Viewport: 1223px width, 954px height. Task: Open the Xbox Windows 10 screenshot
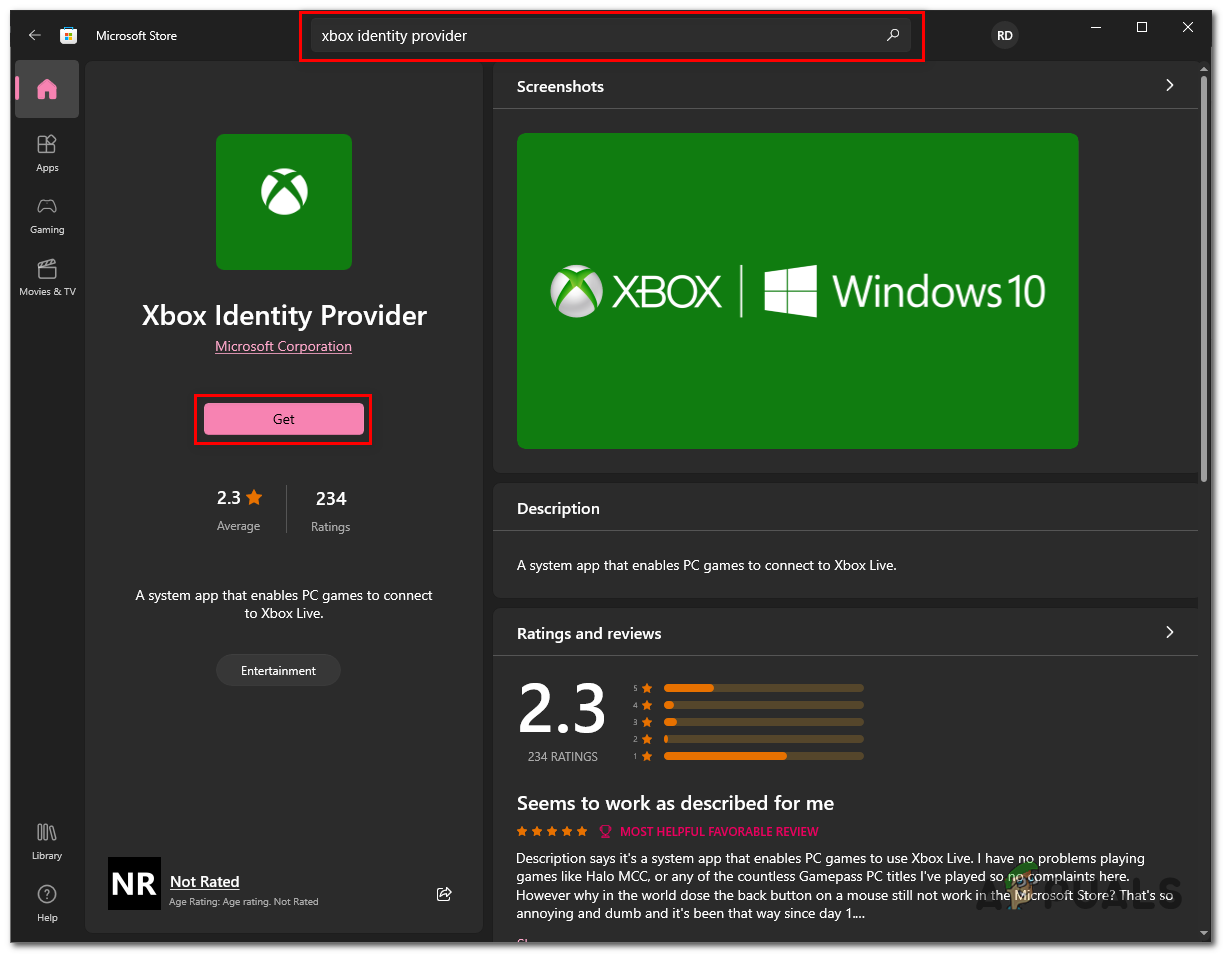pos(798,291)
